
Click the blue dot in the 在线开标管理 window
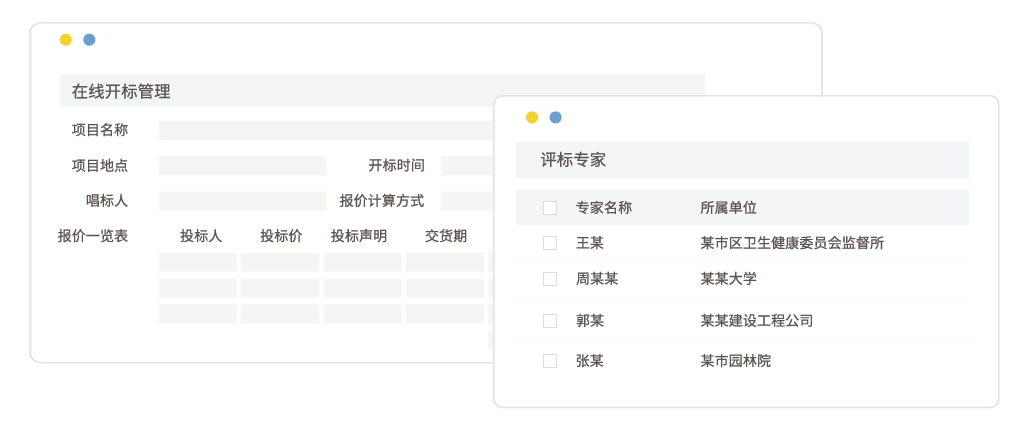[89, 40]
